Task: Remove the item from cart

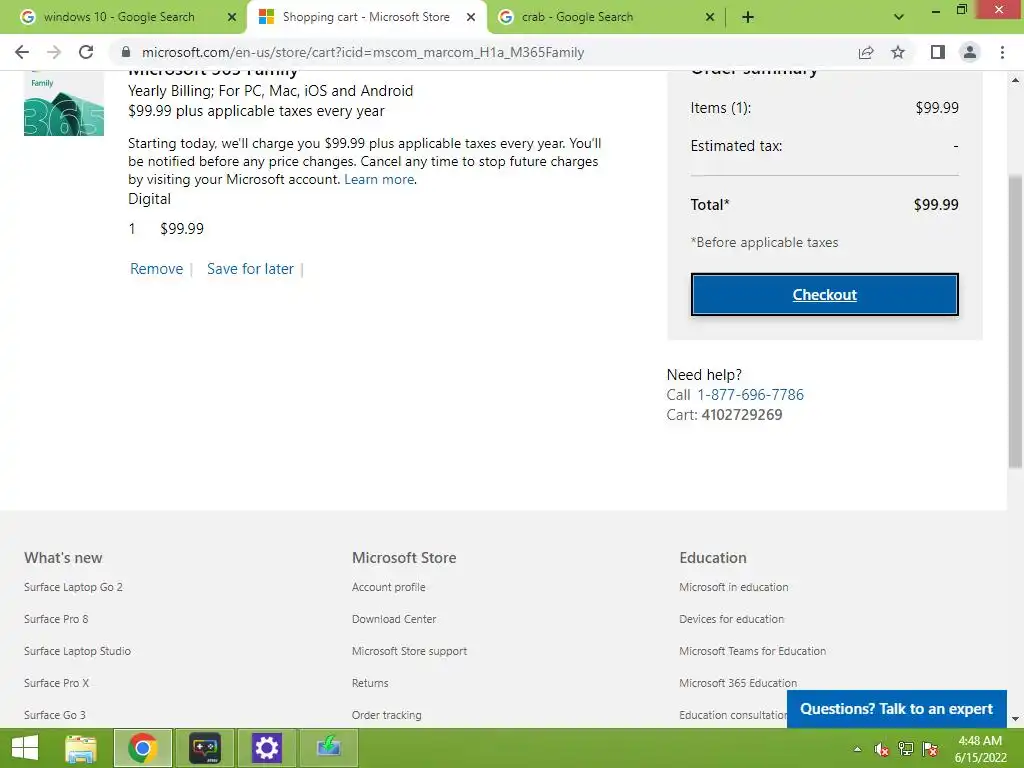Action: coord(156,269)
